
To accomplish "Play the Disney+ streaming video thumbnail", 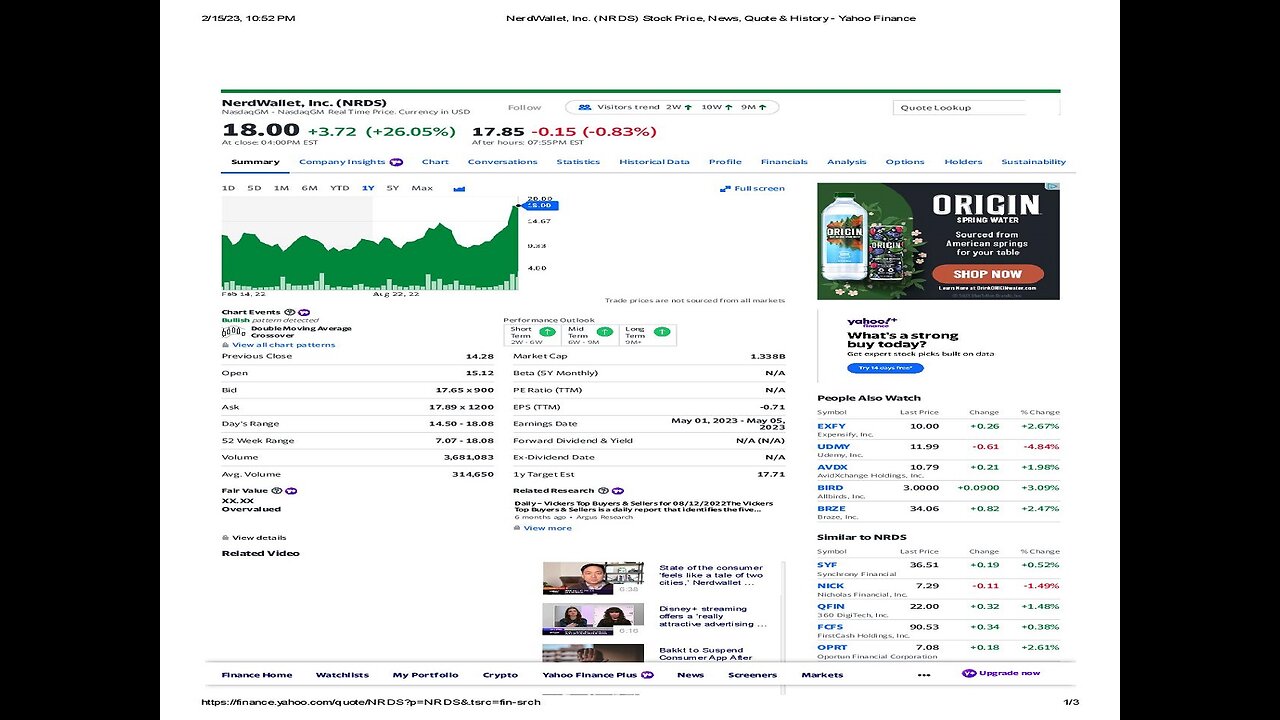I will [593, 619].
